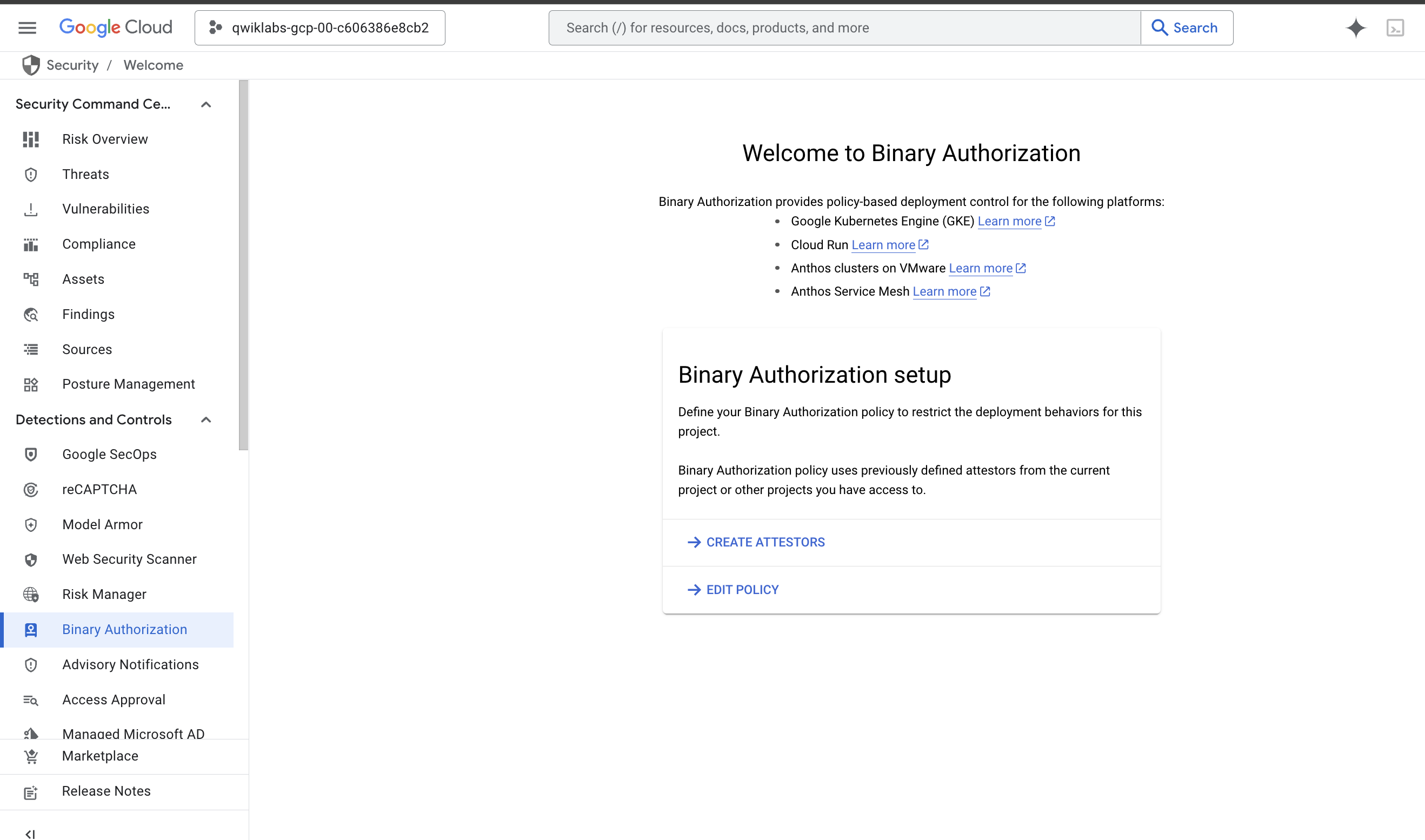
Task: Click the Binary Authorization sidebar icon
Action: click(31, 629)
